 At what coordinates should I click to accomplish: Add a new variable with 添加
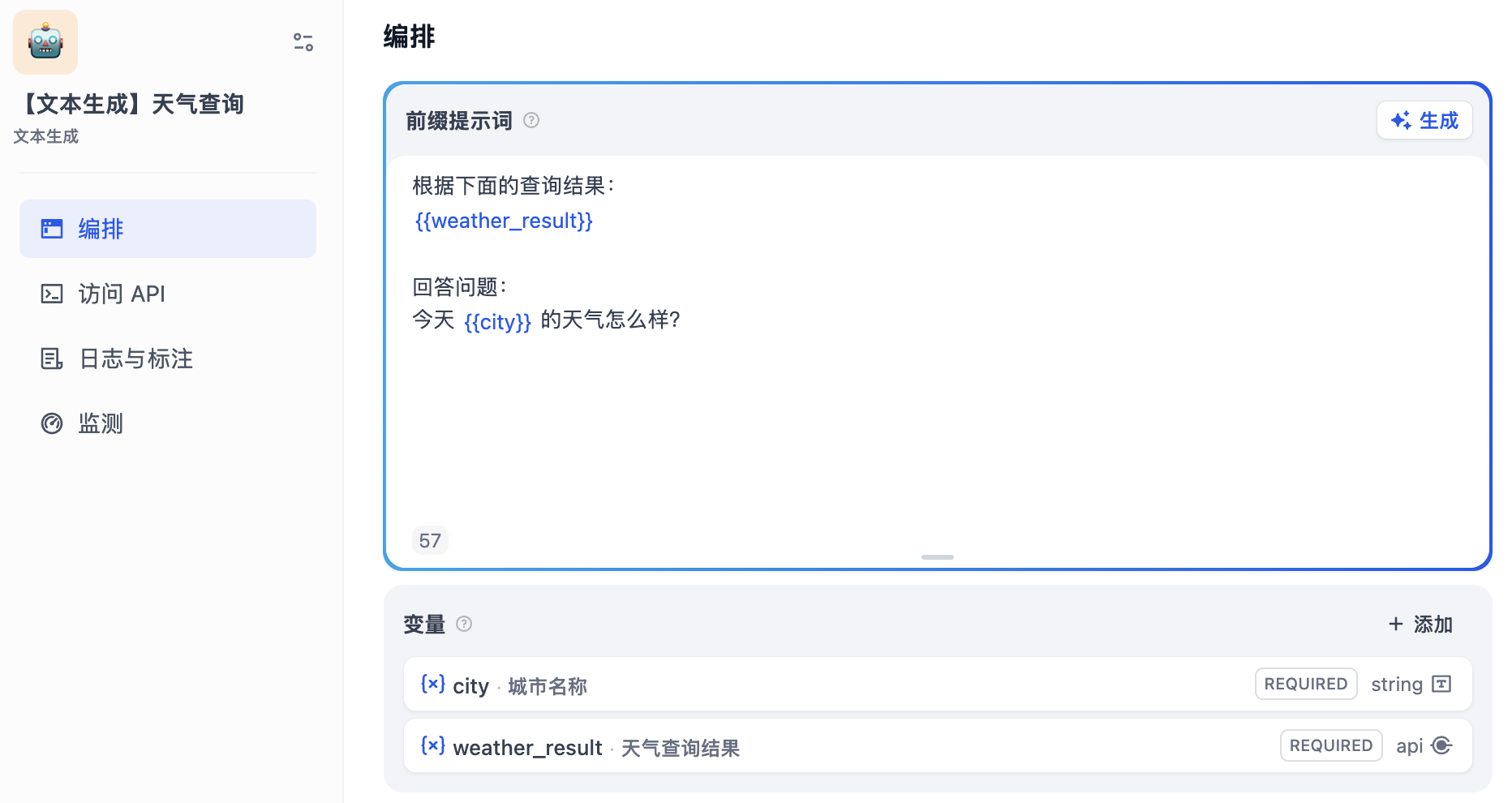click(1420, 624)
